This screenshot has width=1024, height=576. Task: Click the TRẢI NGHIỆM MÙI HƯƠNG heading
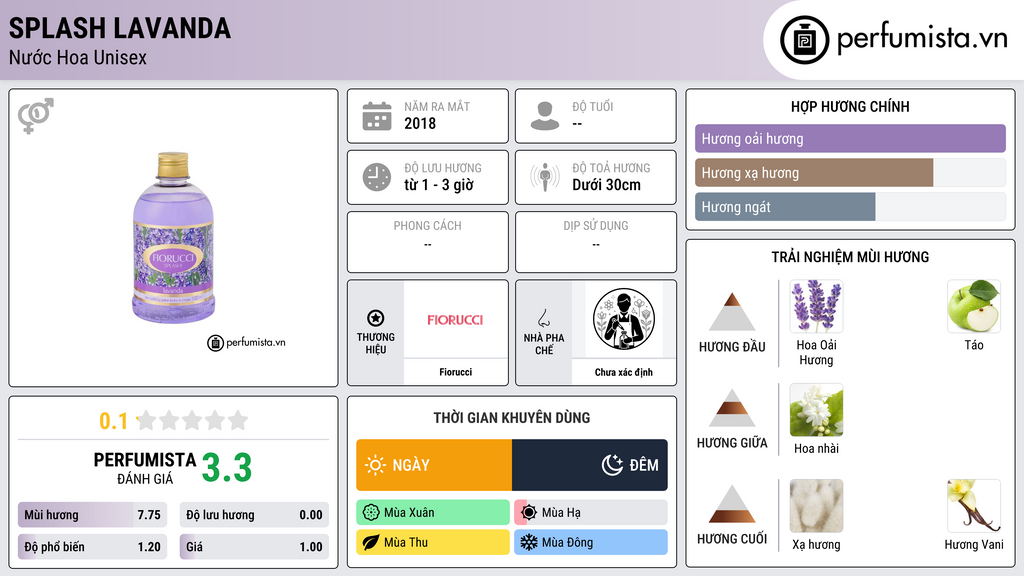[x=850, y=257]
